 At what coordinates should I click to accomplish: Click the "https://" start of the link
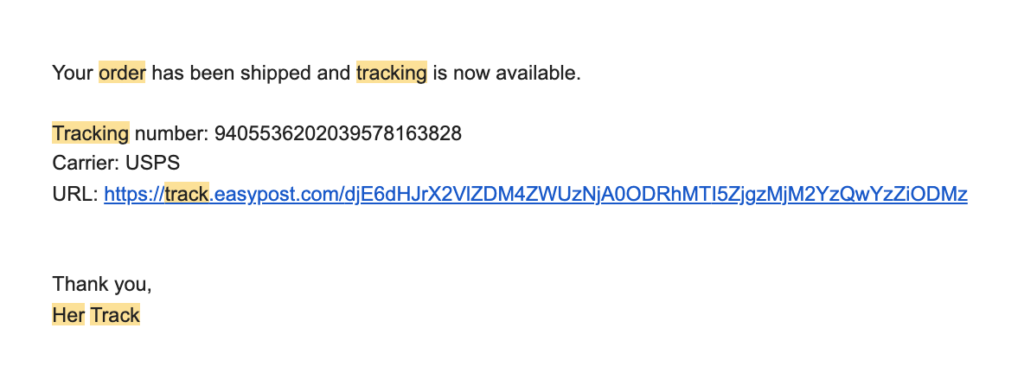135,194
